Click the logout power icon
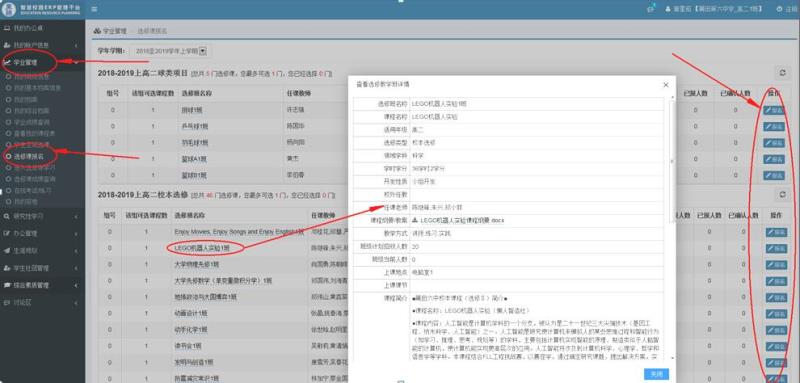 (x=779, y=9)
